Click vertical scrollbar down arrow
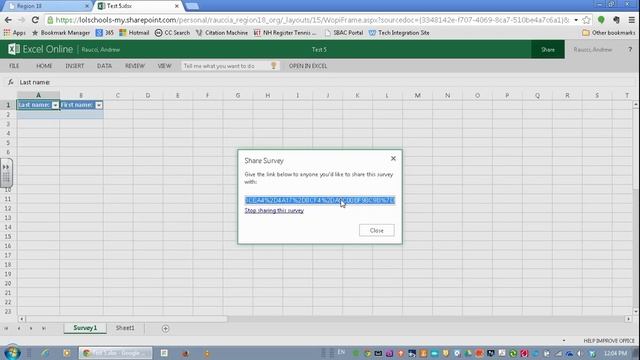Screen dimensions: 640x360 [636, 311]
